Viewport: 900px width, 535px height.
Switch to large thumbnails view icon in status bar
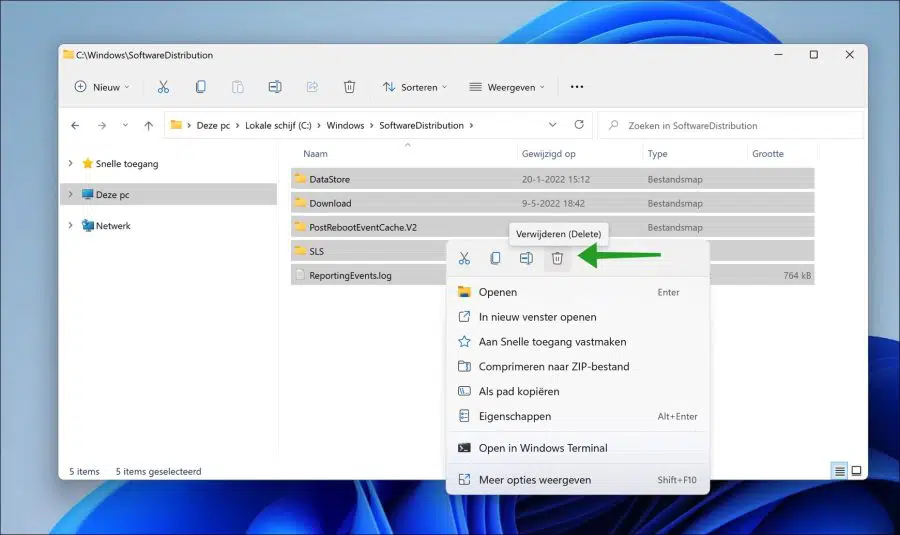tap(856, 471)
